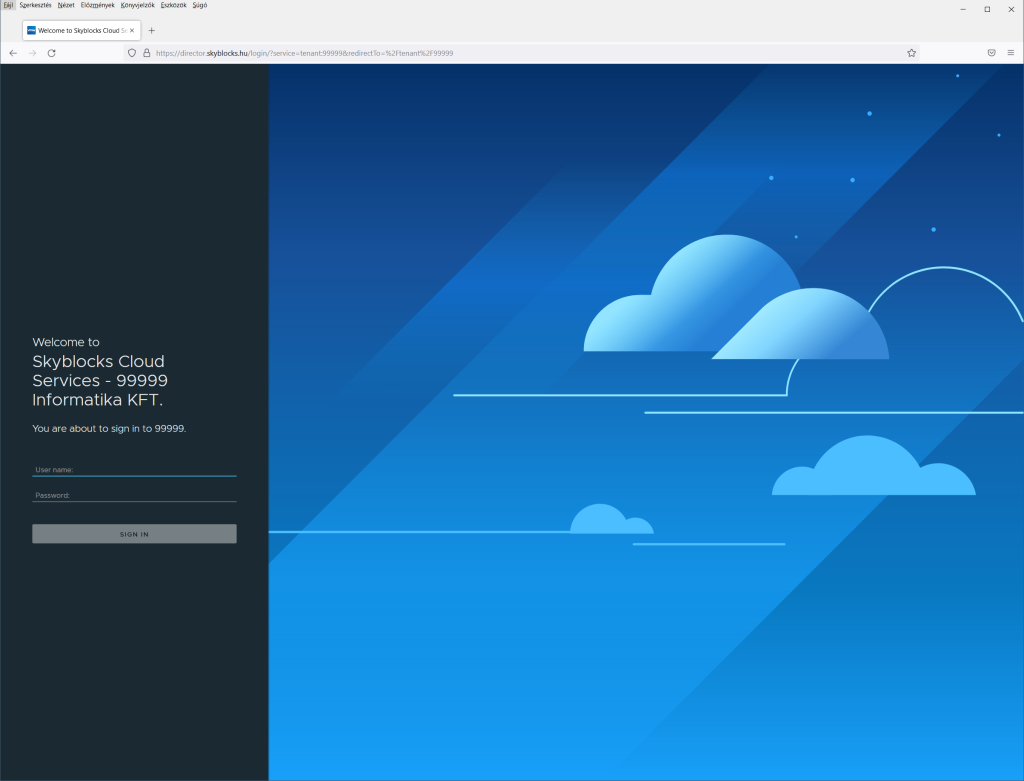This screenshot has width=1024, height=781.
Task: Close the Welcome to Skyblocks Cloud tab
Action: (132, 30)
